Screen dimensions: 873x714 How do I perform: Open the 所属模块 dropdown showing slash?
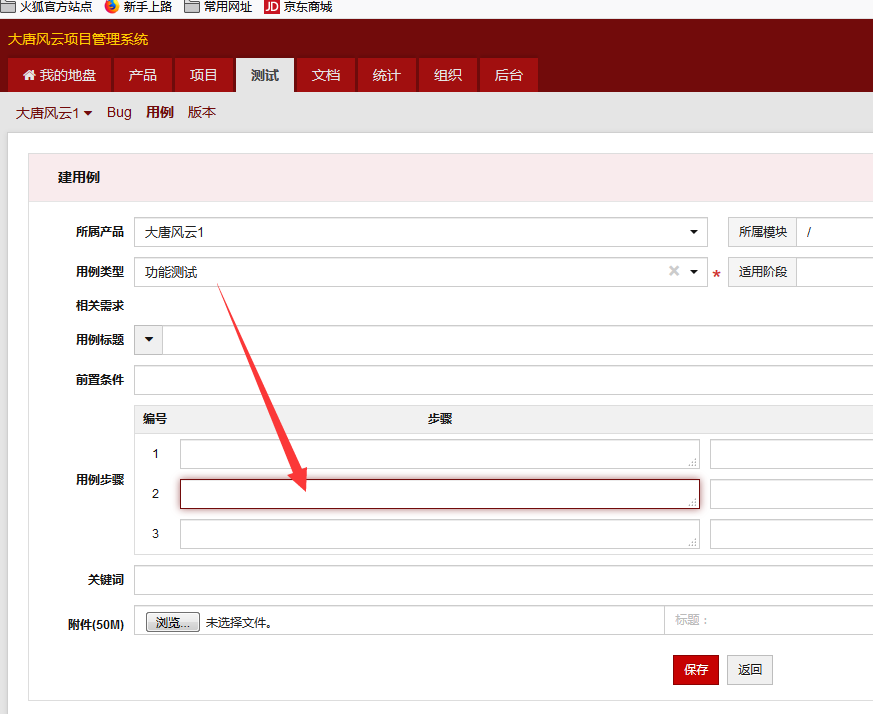[835, 232]
